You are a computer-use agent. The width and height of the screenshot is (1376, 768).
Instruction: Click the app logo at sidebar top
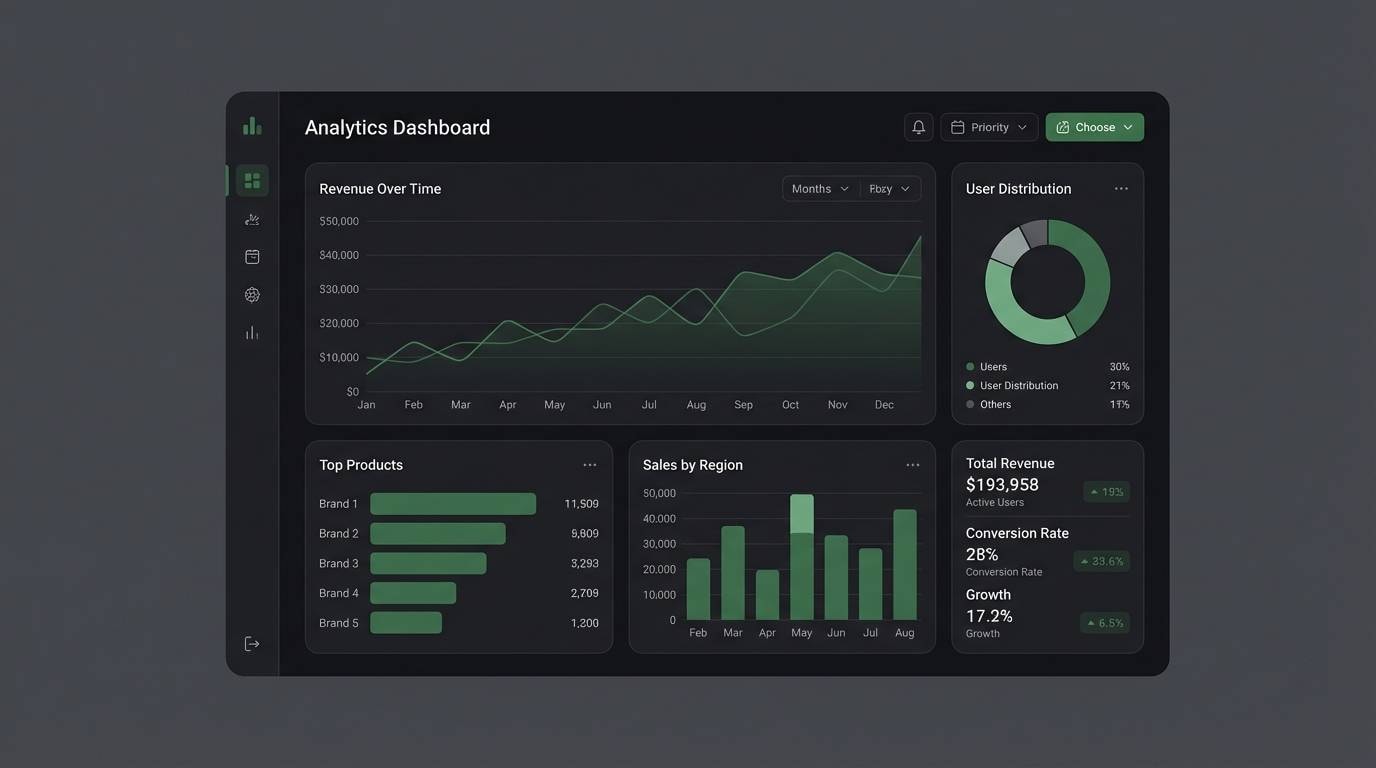251,124
